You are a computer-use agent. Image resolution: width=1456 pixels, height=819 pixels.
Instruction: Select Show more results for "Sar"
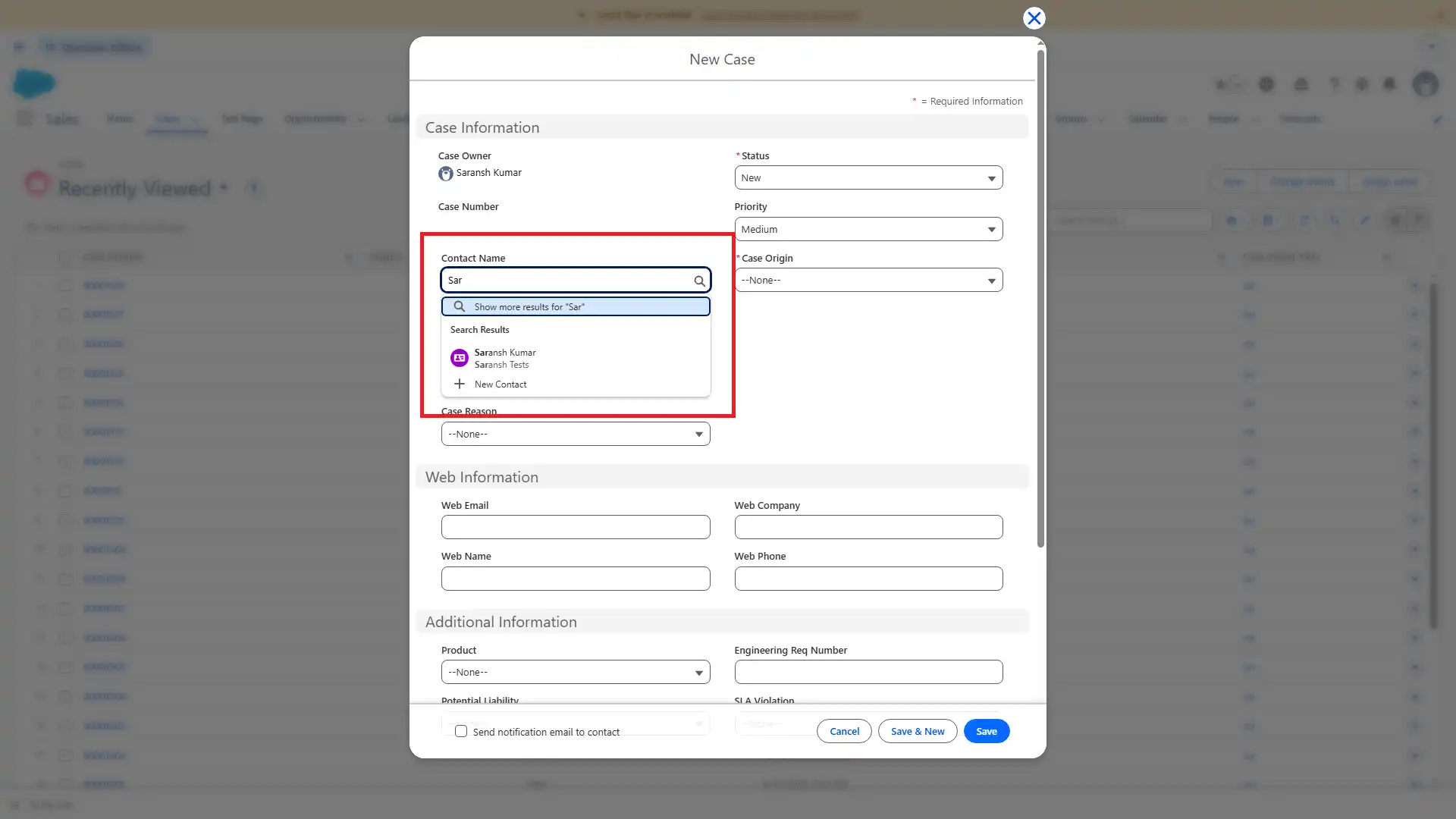coord(576,306)
